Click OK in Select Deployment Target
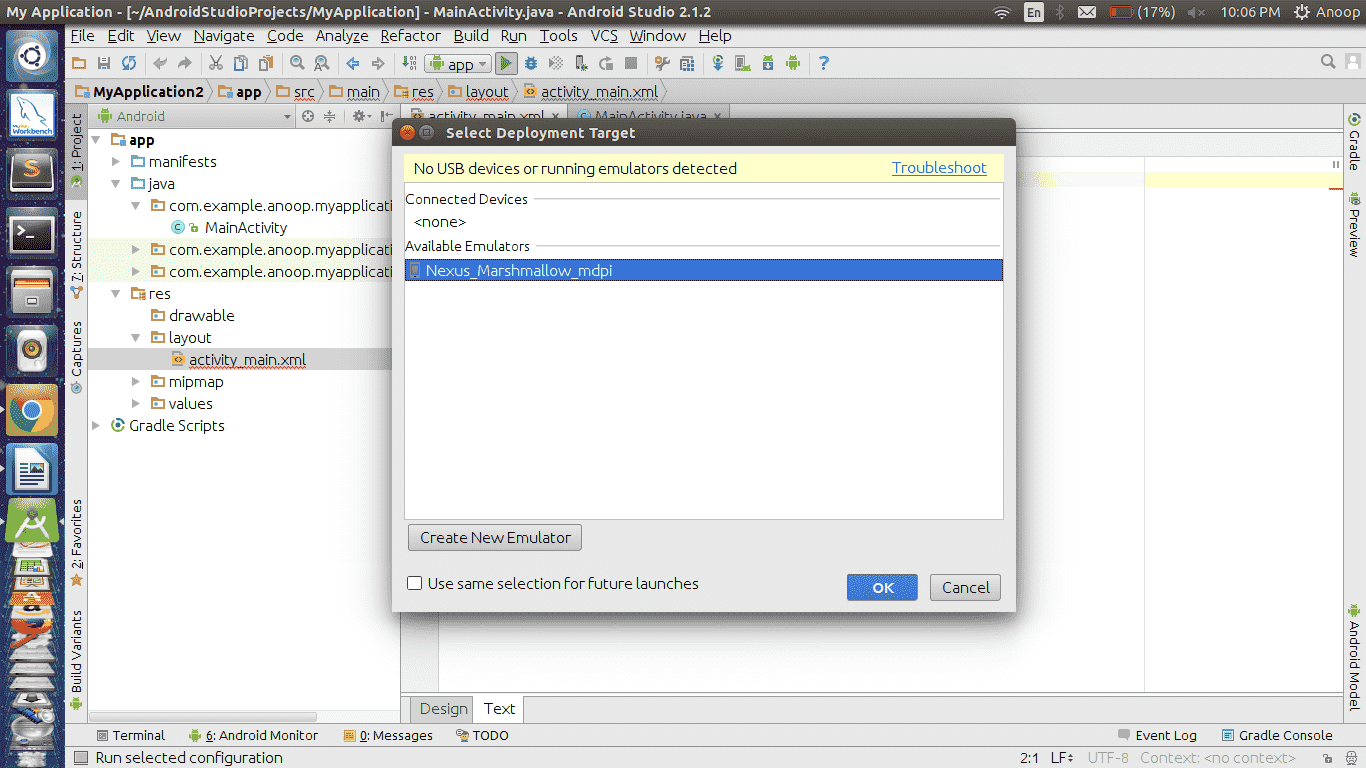 point(882,587)
